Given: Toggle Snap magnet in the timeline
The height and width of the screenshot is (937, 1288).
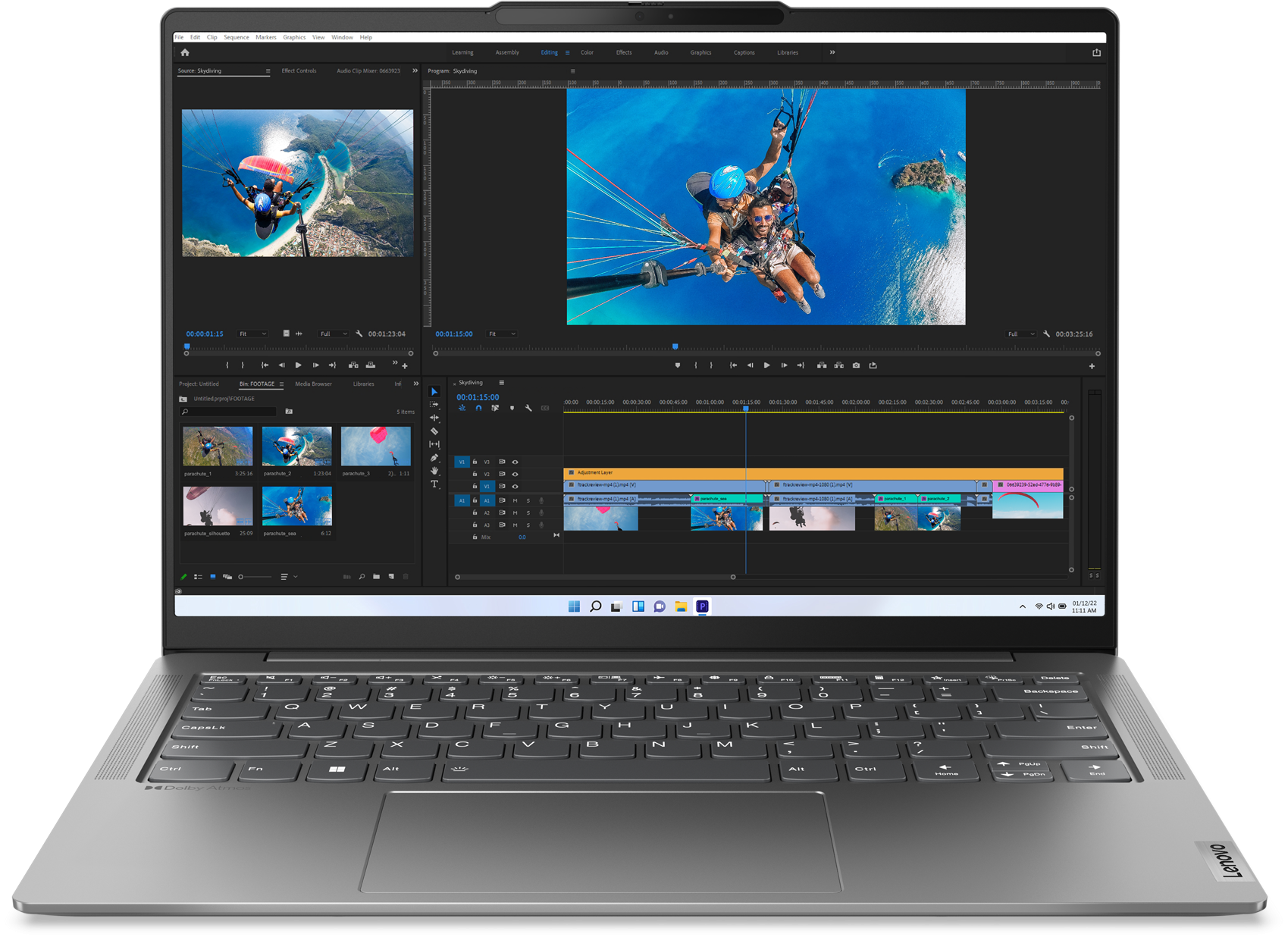Looking at the screenshot, I should point(478,408).
